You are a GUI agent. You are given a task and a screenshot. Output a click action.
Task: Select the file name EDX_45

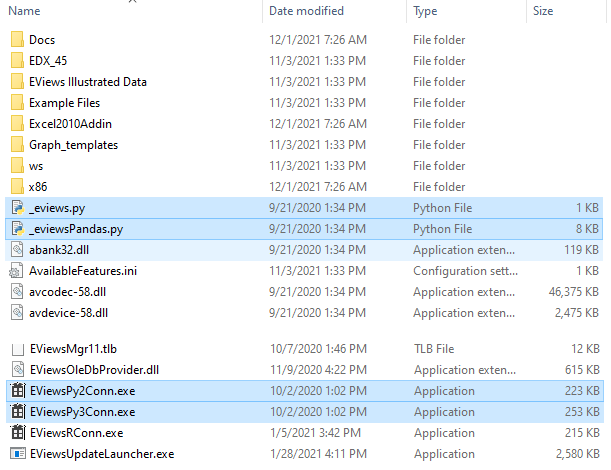(48, 61)
